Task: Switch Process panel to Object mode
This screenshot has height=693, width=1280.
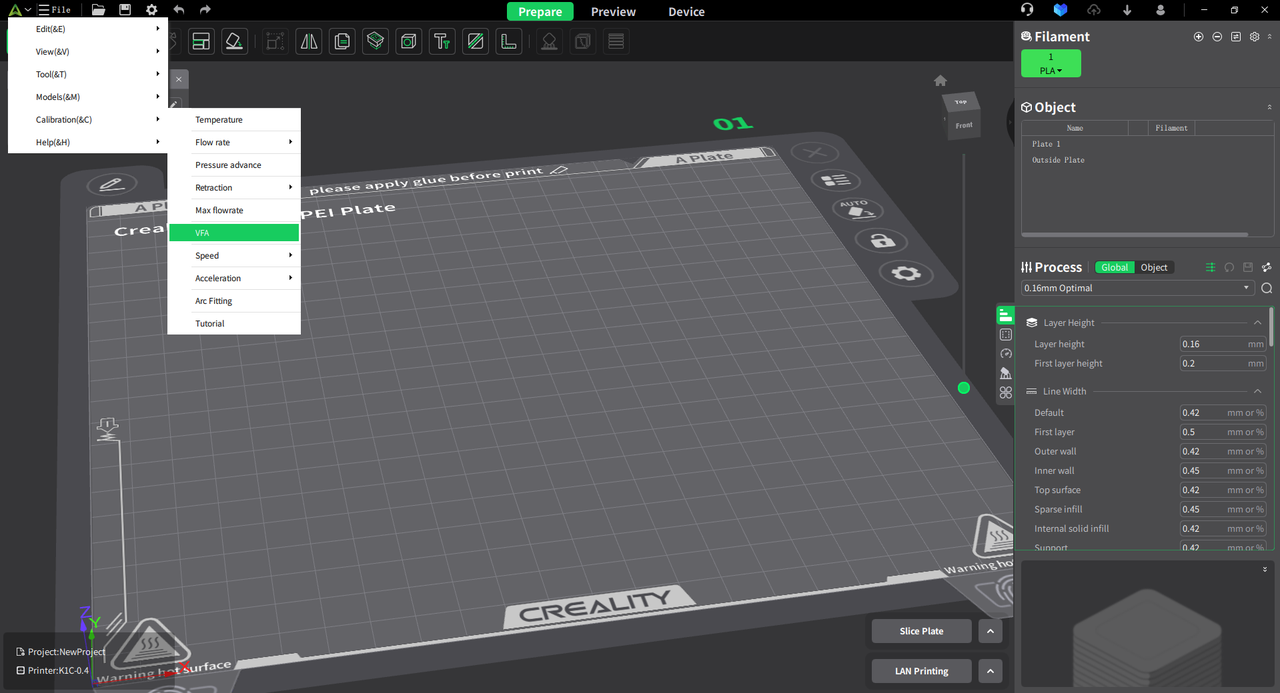Action: click(1153, 267)
